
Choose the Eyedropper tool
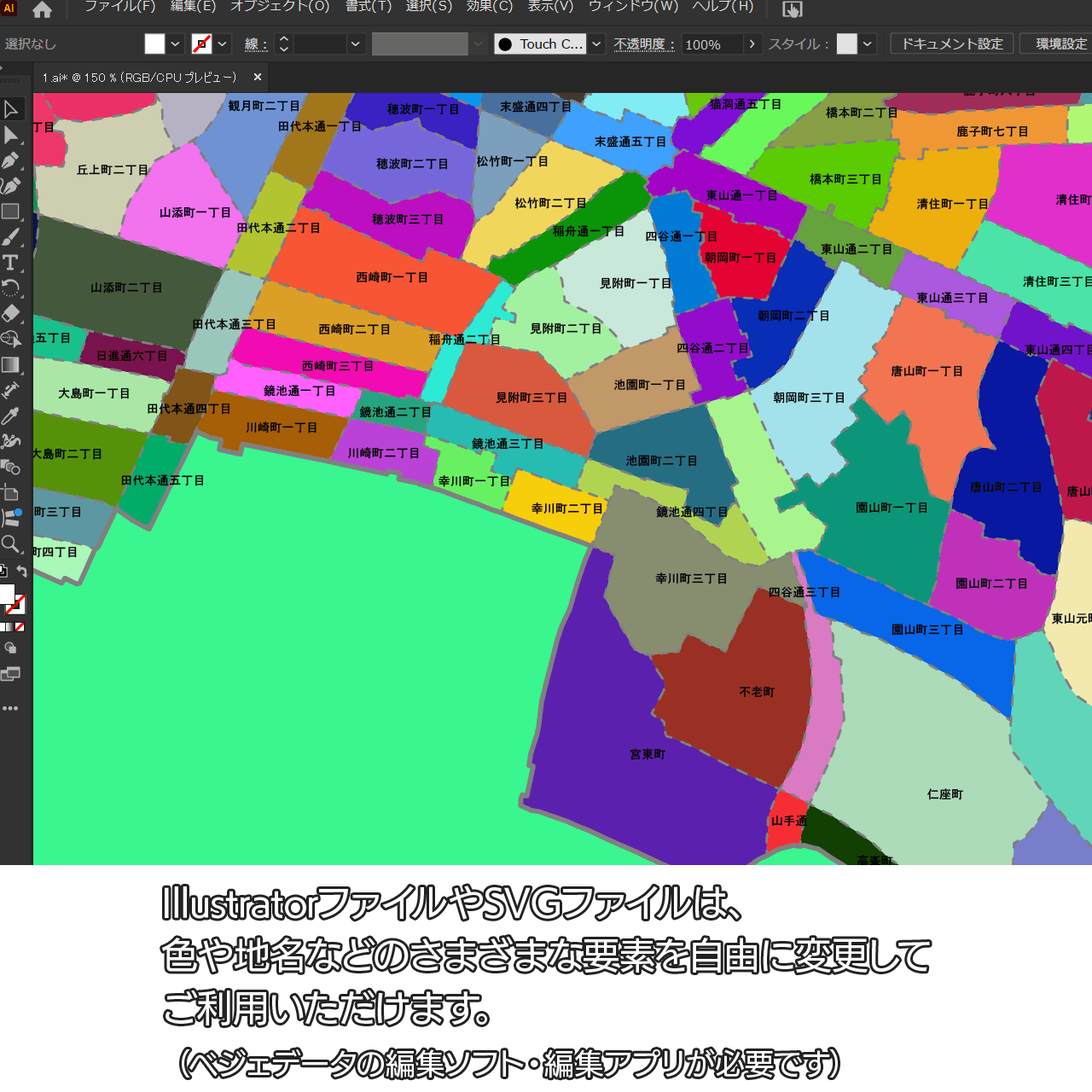(11, 416)
